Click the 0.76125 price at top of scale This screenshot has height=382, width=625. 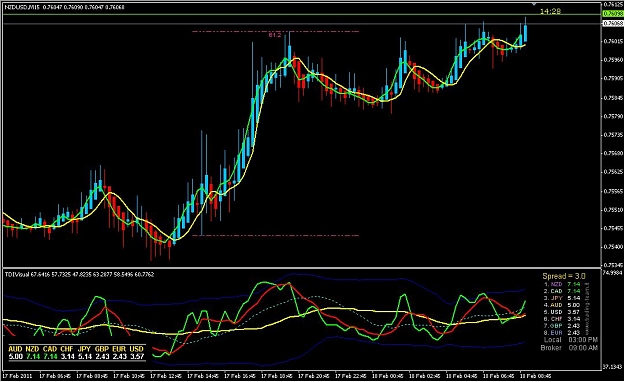coord(613,4)
